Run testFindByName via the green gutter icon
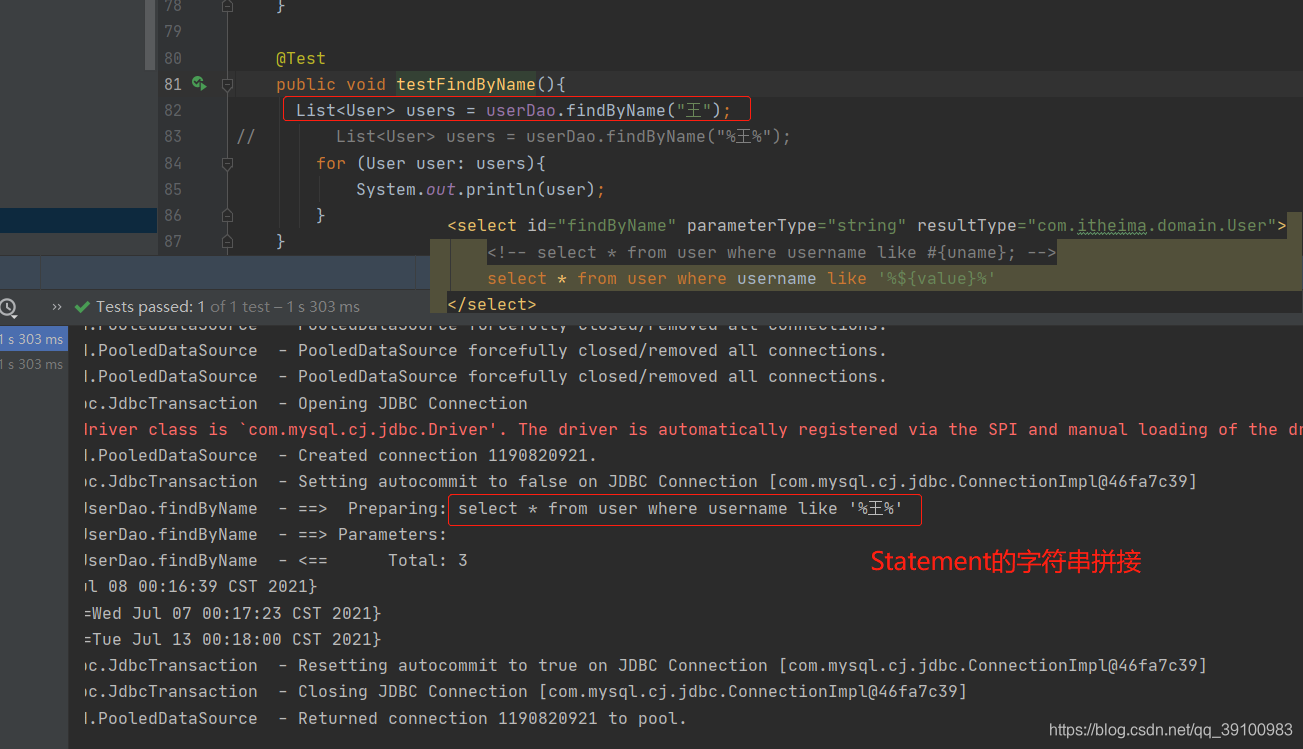Screen dimensions: 1303x749 199,84
